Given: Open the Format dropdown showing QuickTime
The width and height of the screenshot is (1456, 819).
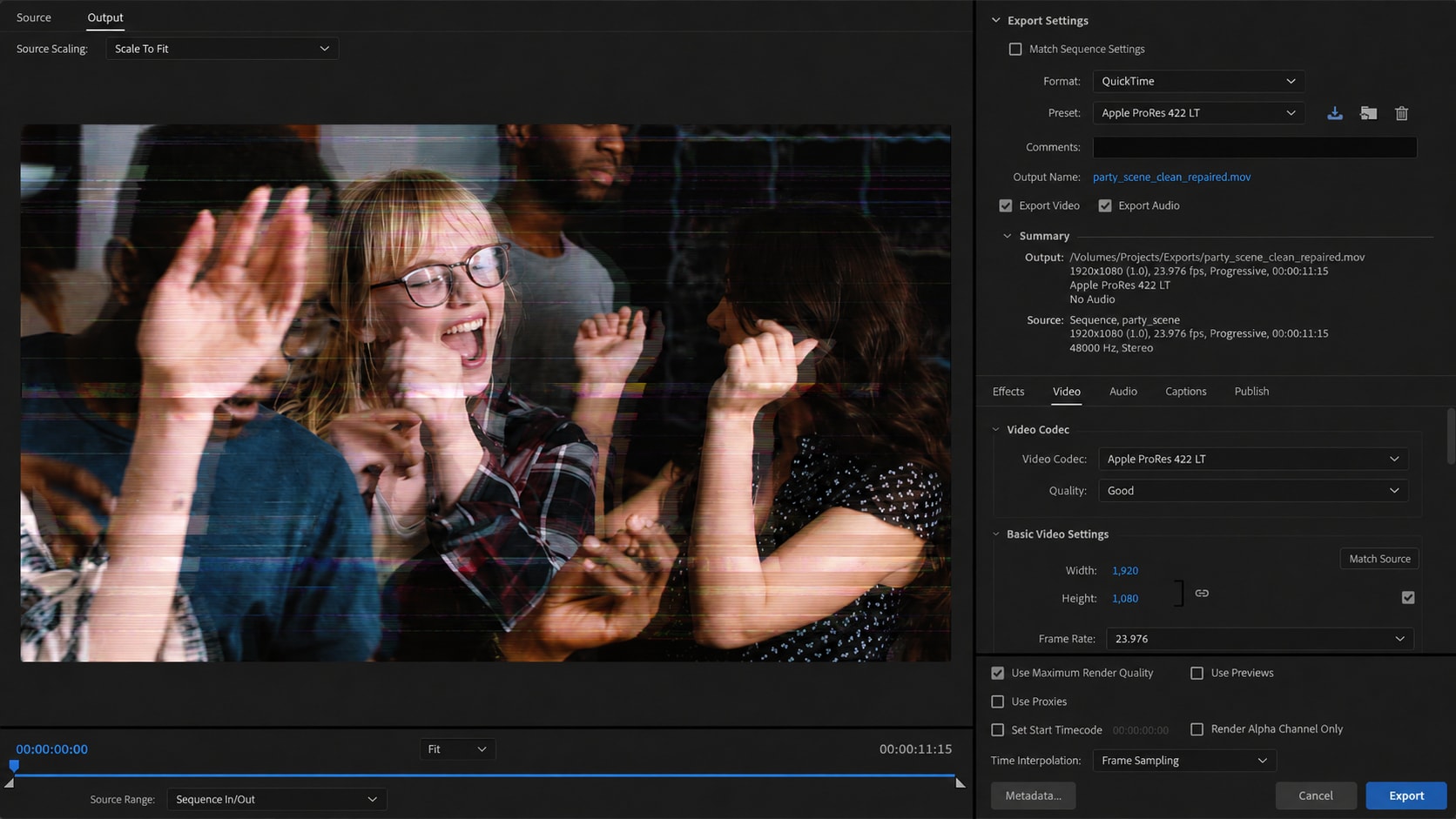Looking at the screenshot, I should (1198, 81).
